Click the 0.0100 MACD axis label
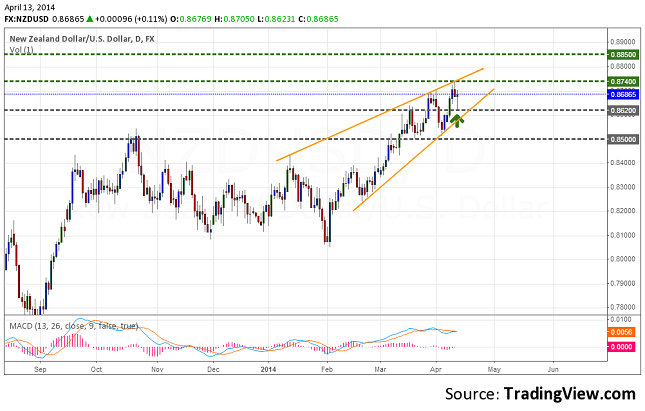The width and height of the screenshot is (645, 411). (621, 320)
